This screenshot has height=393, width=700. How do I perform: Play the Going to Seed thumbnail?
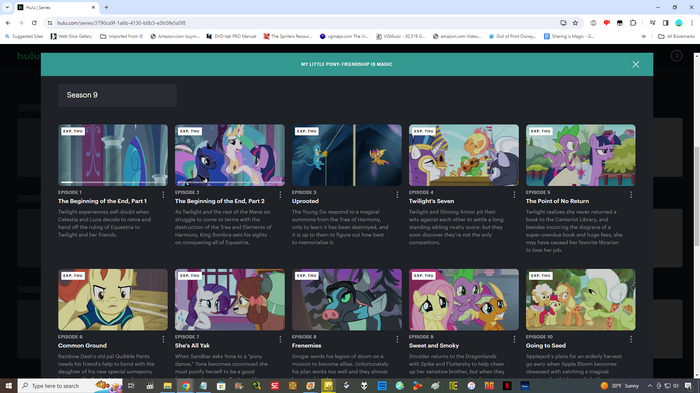click(x=581, y=300)
